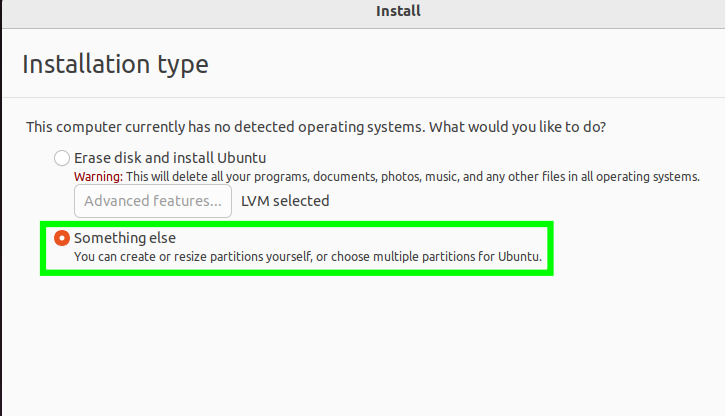Viewport: 725px width, 416px height.
Task: Select the "Something else" radio button
Action: (62, 238)
